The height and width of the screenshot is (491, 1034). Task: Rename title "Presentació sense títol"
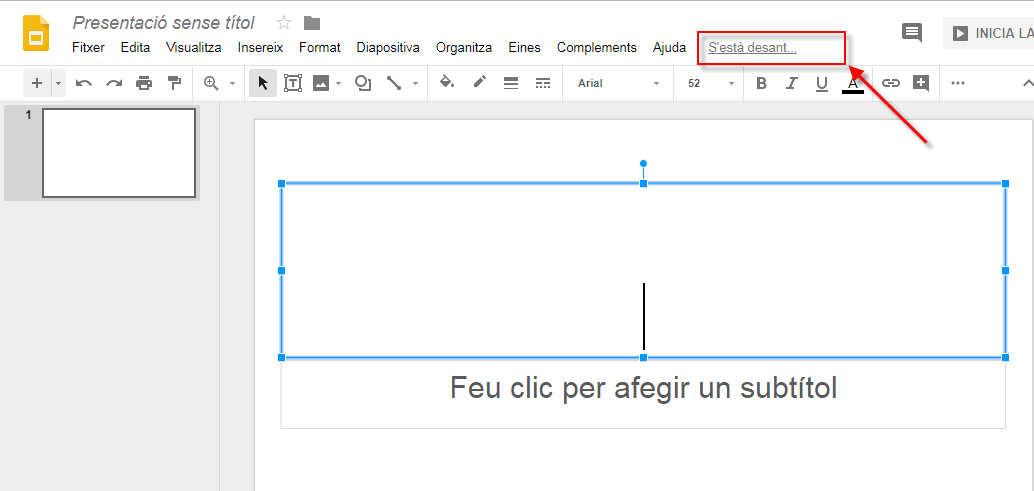tap(164, 23)
